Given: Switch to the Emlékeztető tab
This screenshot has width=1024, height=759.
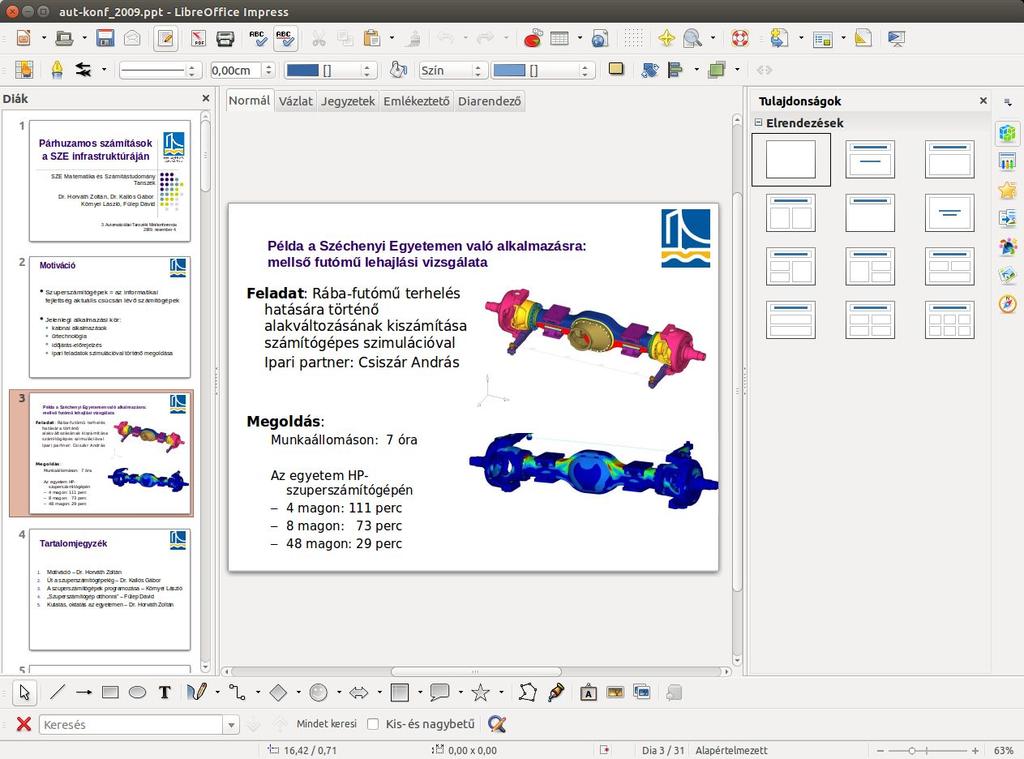Looking at the screenshot, I should click(x=416, y=101).
